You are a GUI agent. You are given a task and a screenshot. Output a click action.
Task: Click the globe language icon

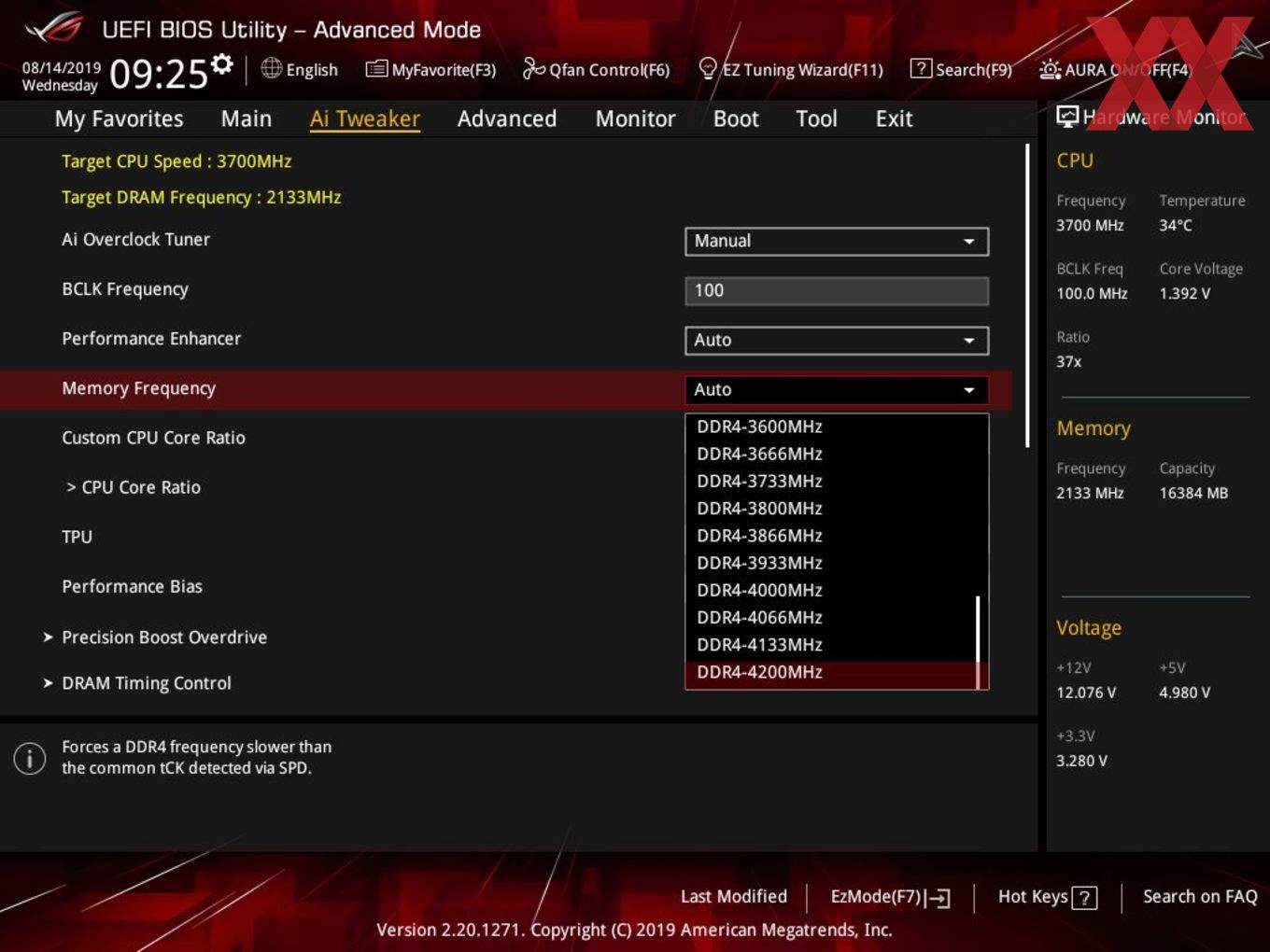click(271, 68)
